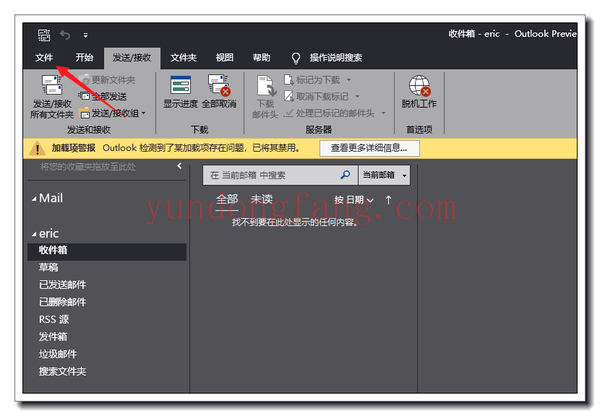This screenshot has width=600, height=416.
Task: Select the 未读 unread filter
Action: coord(262,199)
